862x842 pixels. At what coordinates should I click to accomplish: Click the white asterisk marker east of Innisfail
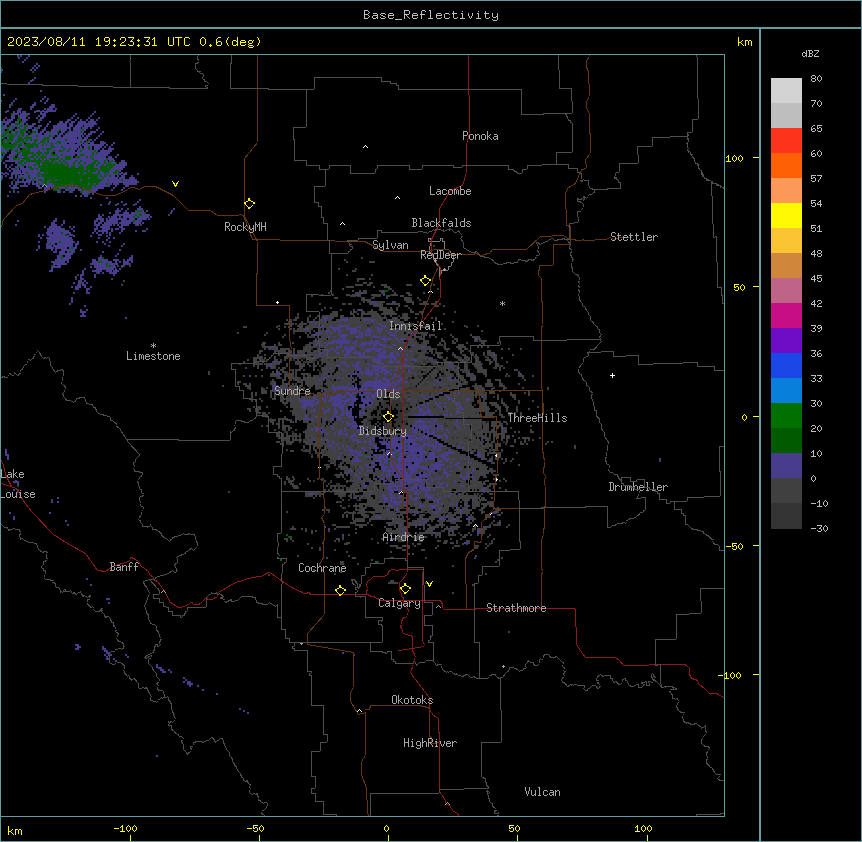click(502, 303)
